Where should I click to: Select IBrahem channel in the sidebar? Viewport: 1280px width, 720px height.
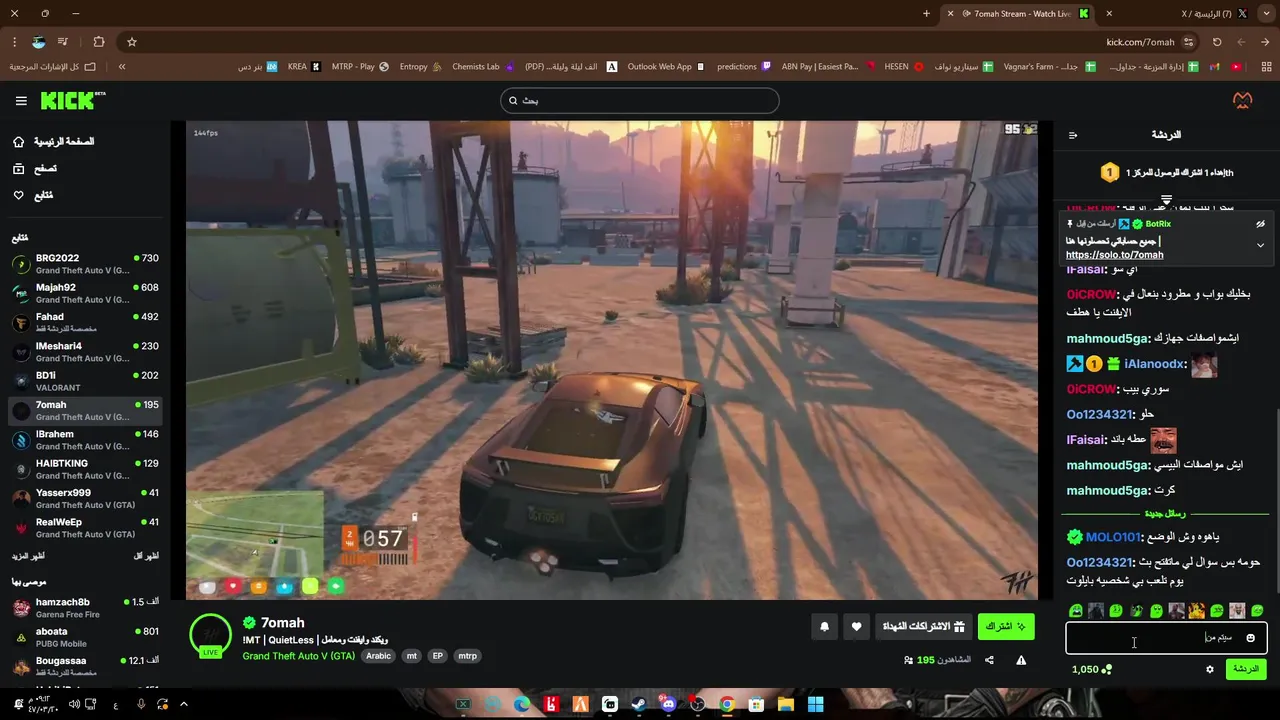(x=85, y=440)
